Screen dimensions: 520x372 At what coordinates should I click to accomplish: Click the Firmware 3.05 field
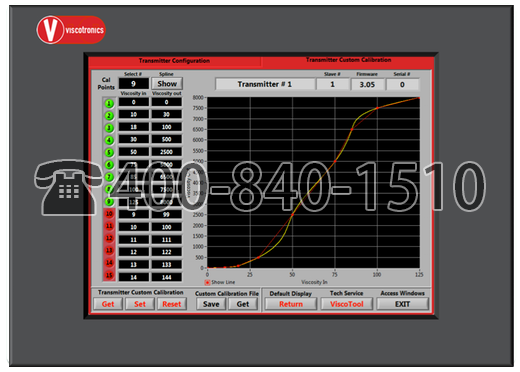coord(367,84)
